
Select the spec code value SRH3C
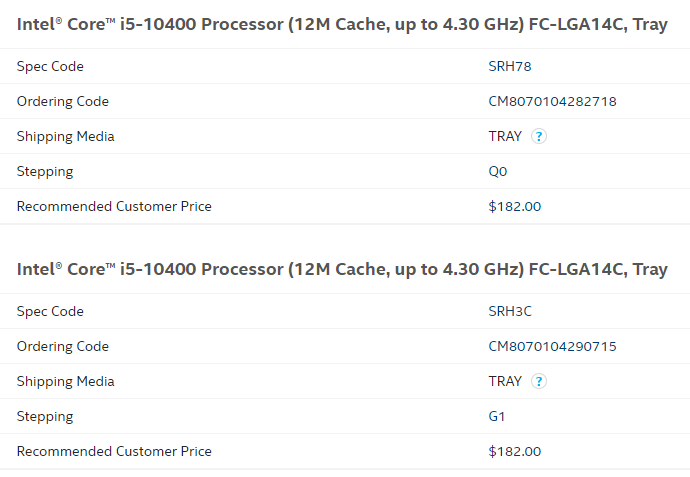(510, 311)
